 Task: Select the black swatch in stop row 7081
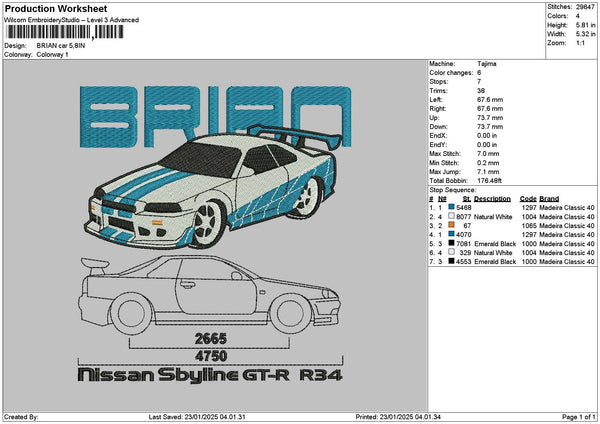pos(452,243)
